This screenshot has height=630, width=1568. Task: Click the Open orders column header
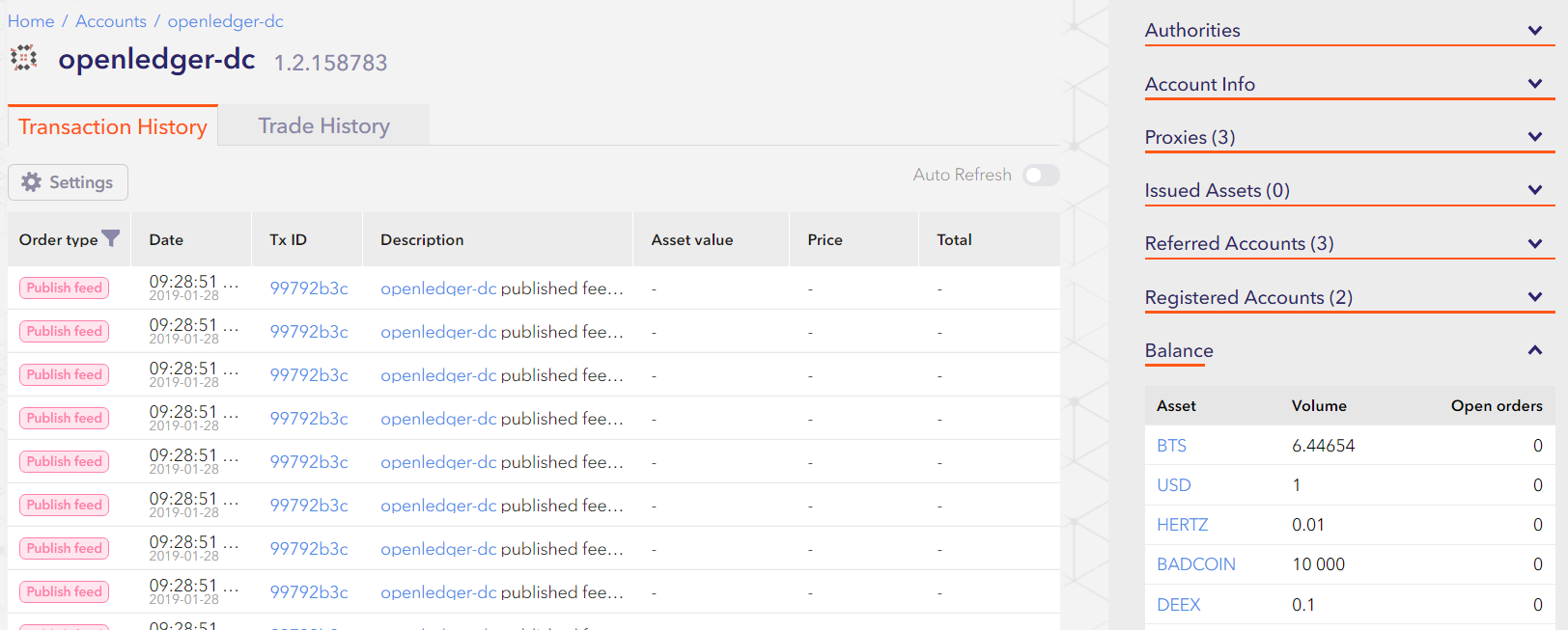[1497, 406]
